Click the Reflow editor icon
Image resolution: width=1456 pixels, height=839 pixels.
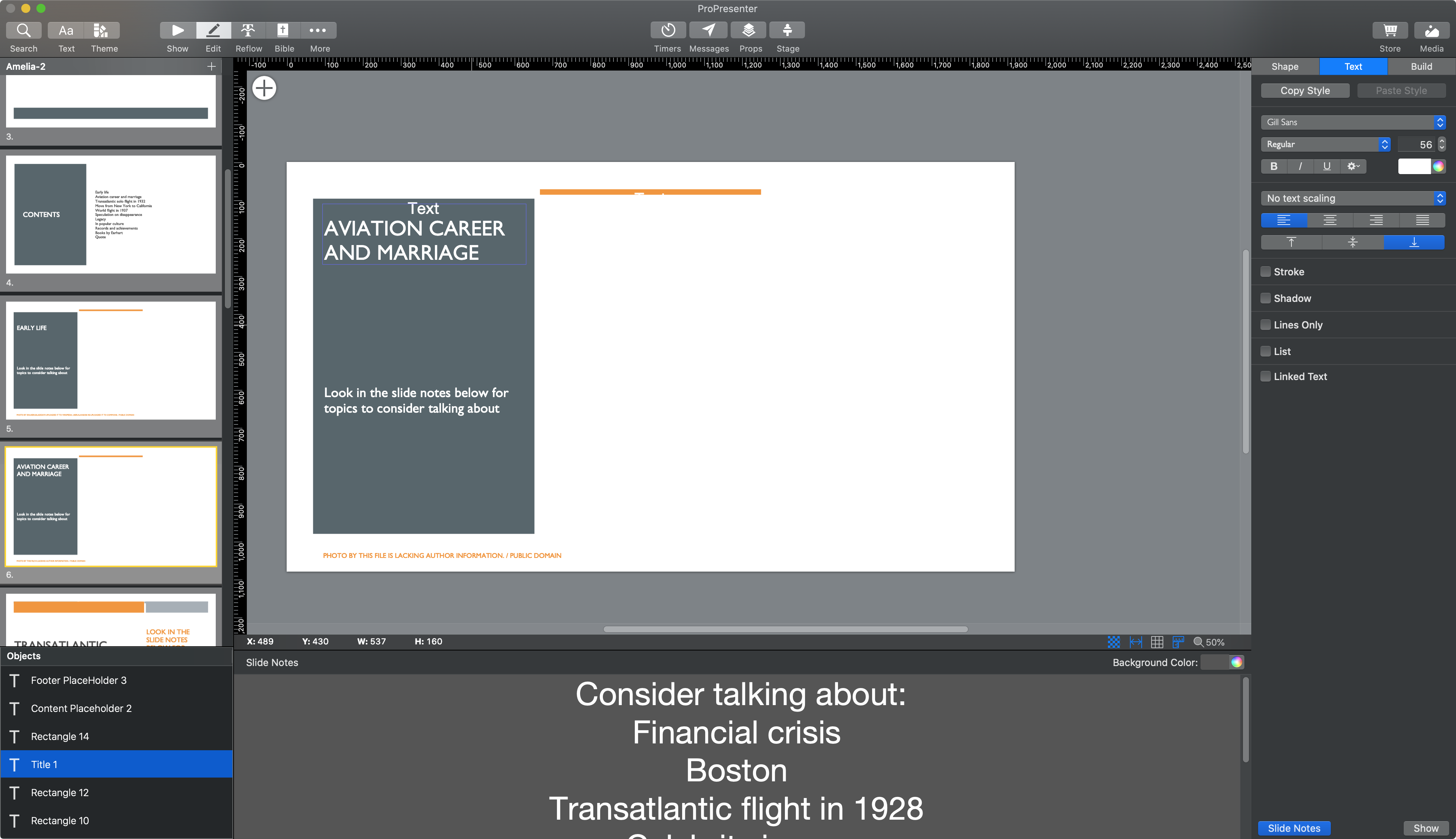[x=248, y=30]
